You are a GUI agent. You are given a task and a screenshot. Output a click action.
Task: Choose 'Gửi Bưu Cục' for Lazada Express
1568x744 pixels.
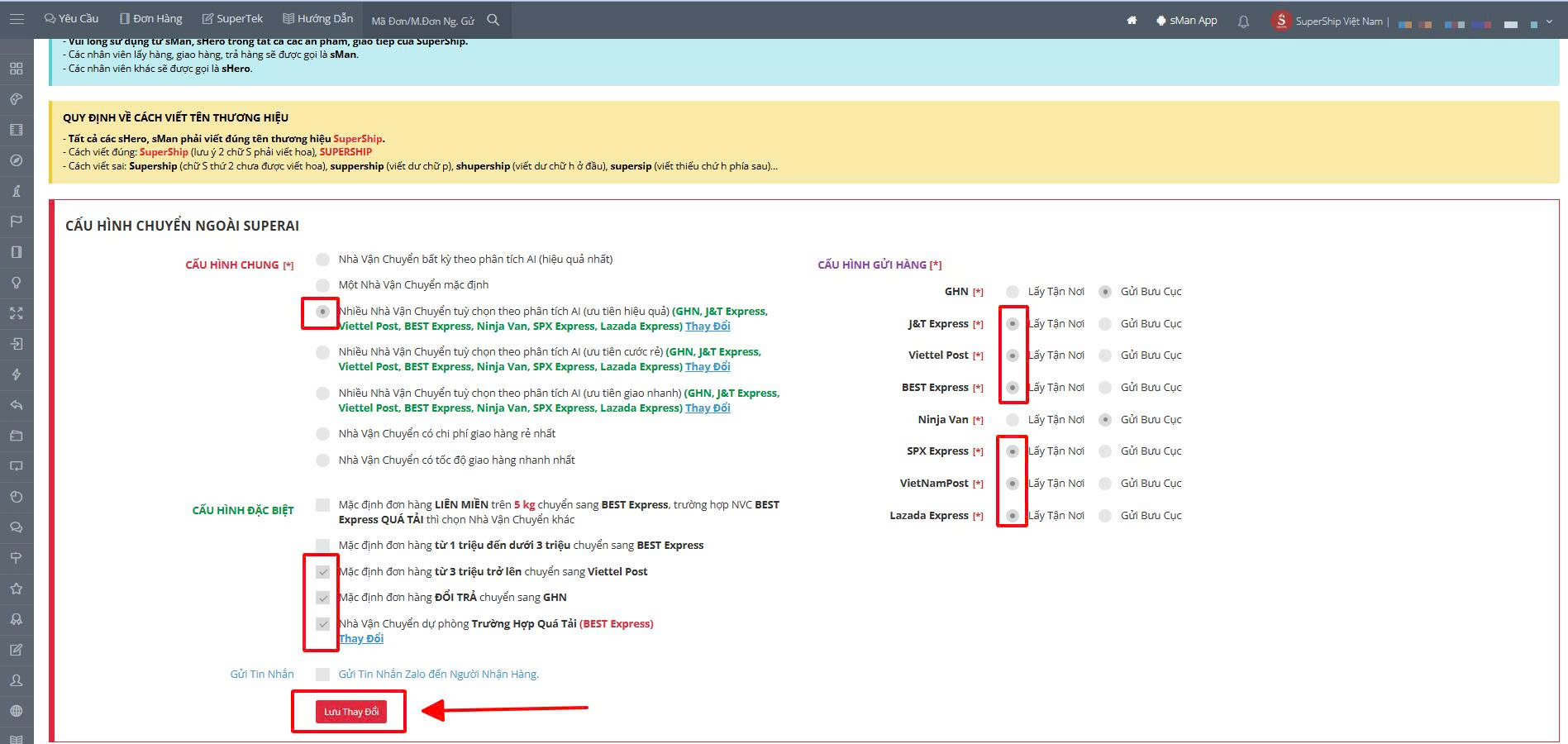click(1105, 516)
